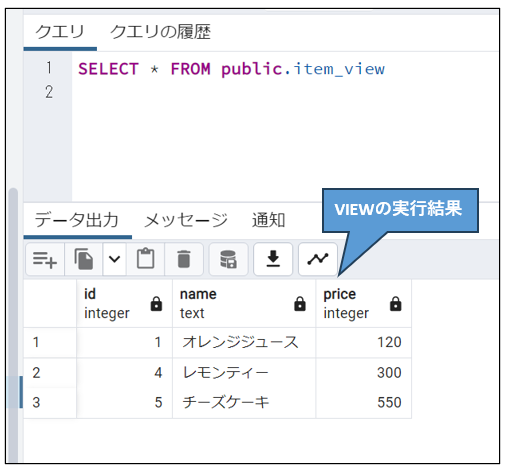506x472 pixels.
Task: Open the メッセージ tab
Action: click(186, 220)
